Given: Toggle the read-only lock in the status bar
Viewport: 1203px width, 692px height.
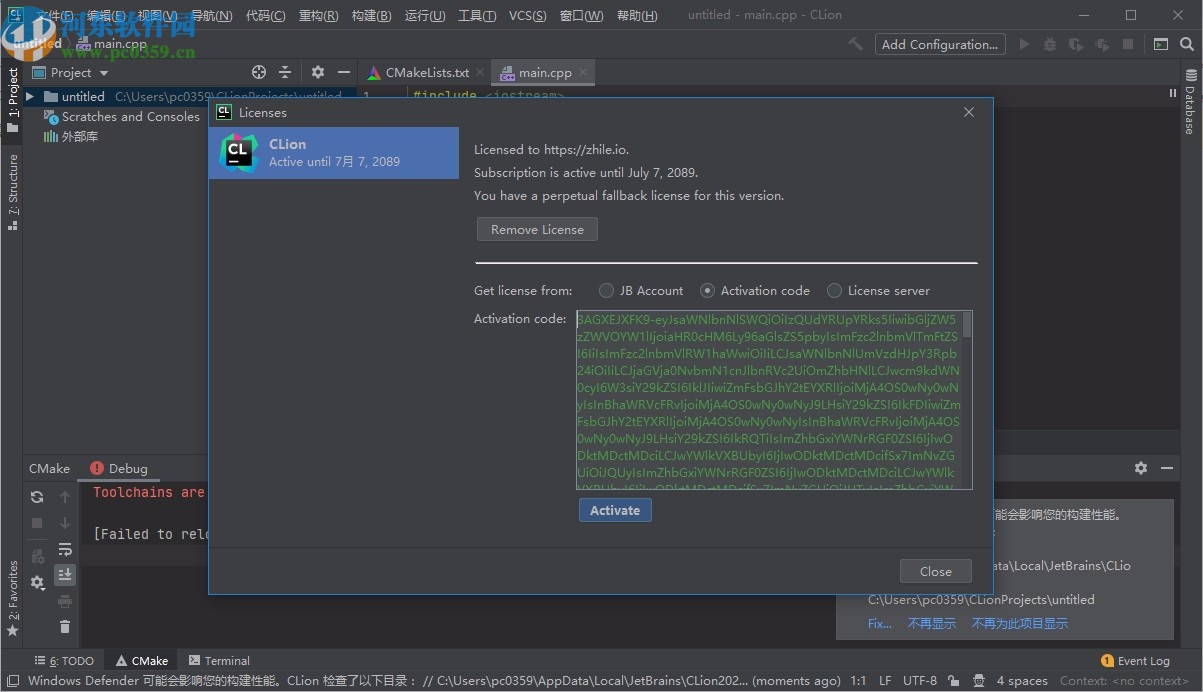Looking at the screenshot, I should point(953,680).
